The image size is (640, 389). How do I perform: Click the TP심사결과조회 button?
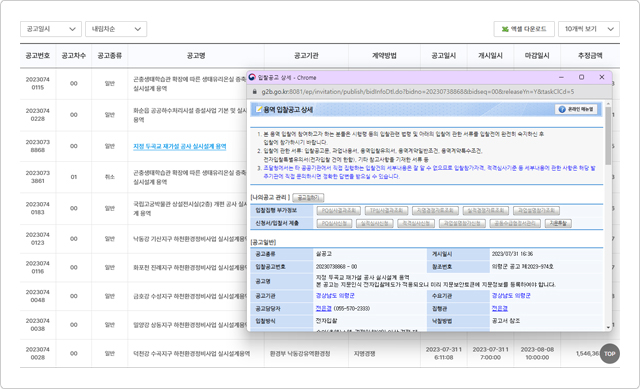coord(386,211)
